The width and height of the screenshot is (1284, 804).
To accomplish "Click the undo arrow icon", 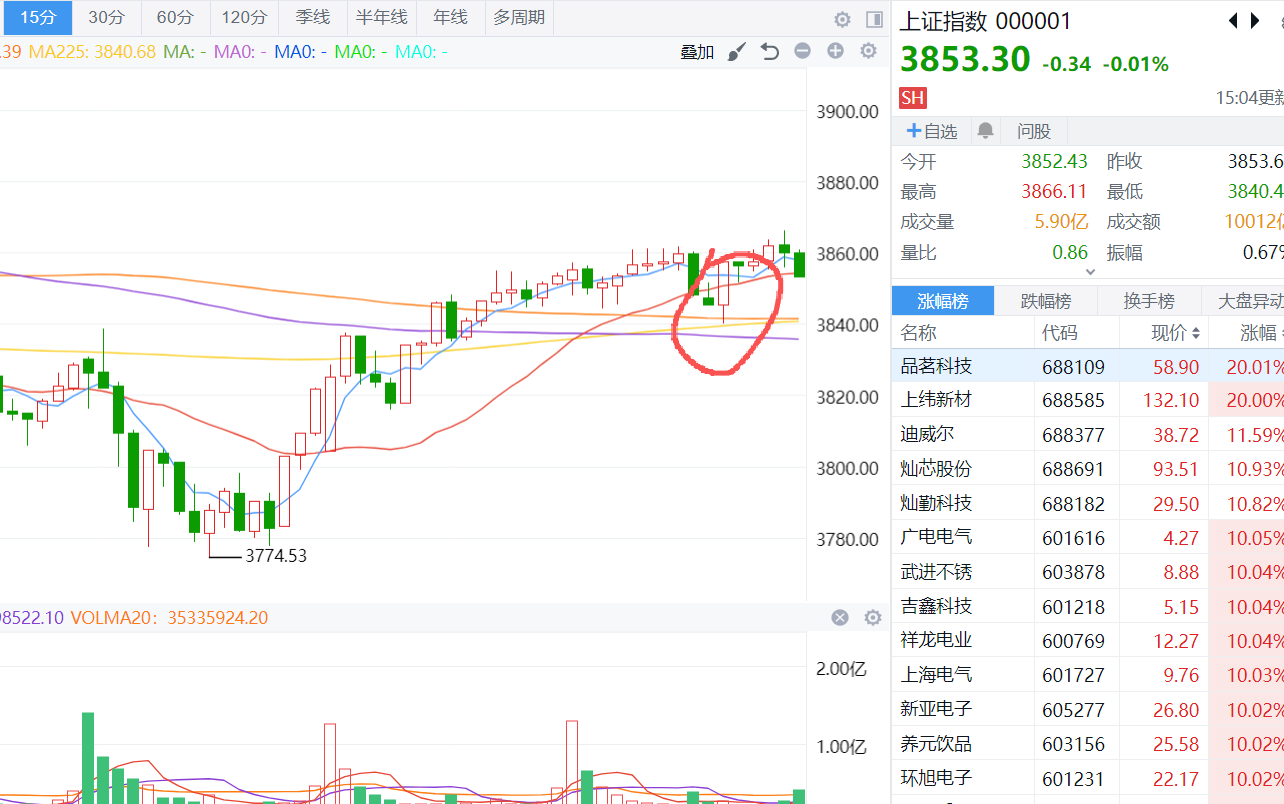I will (x=769, y=52).
